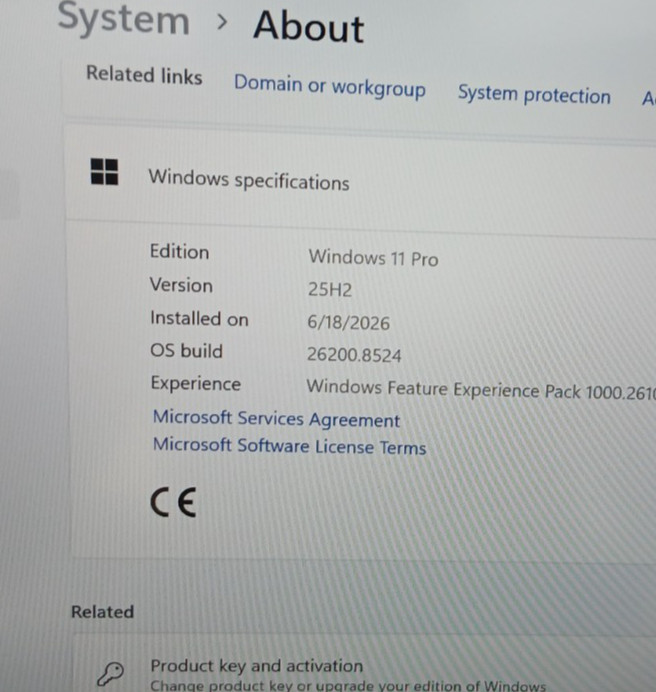
Task: Open Microsoft Software License Terms
Action: 290,445
